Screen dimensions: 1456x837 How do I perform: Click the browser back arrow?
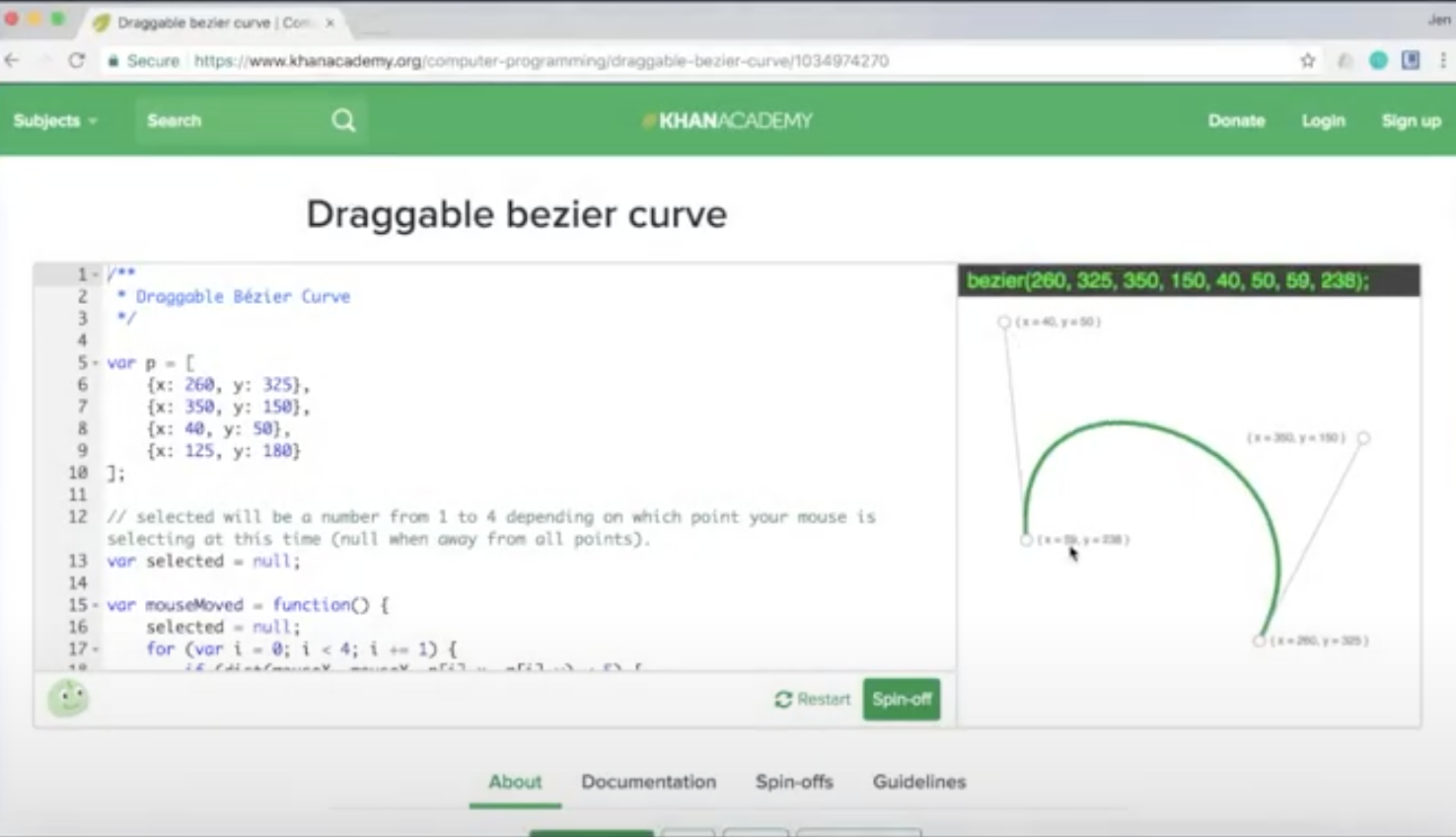(12, 60)
